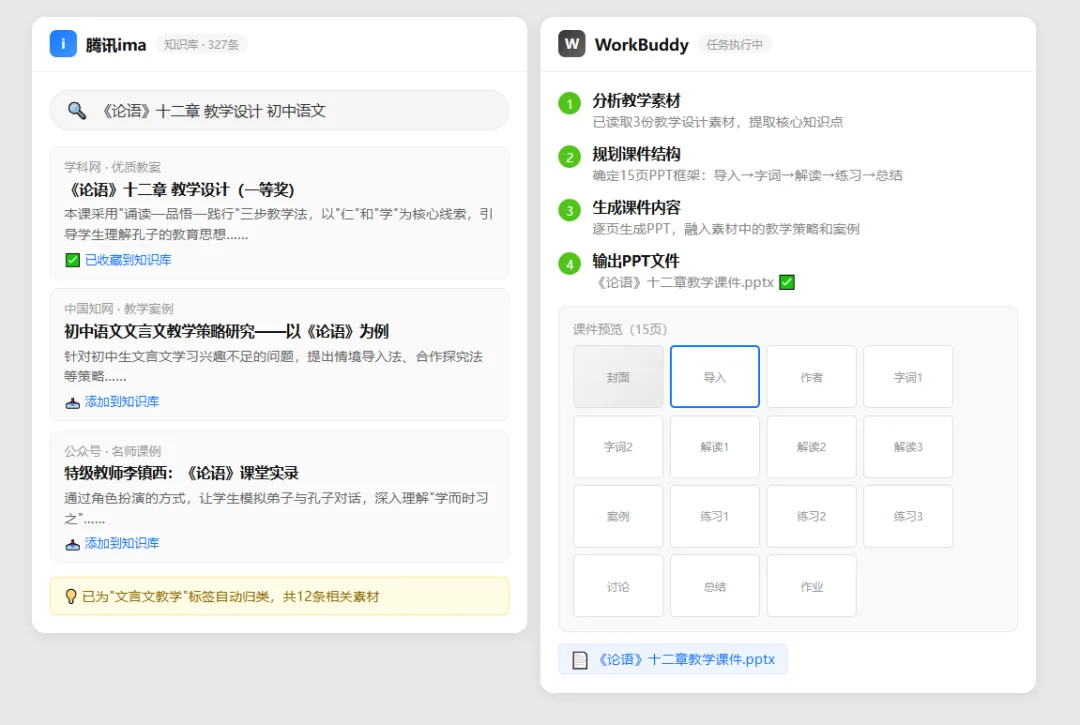Select the 解读1 slide thumbnail
Viewport: 1080px width, 725px height.
[715, 447]
